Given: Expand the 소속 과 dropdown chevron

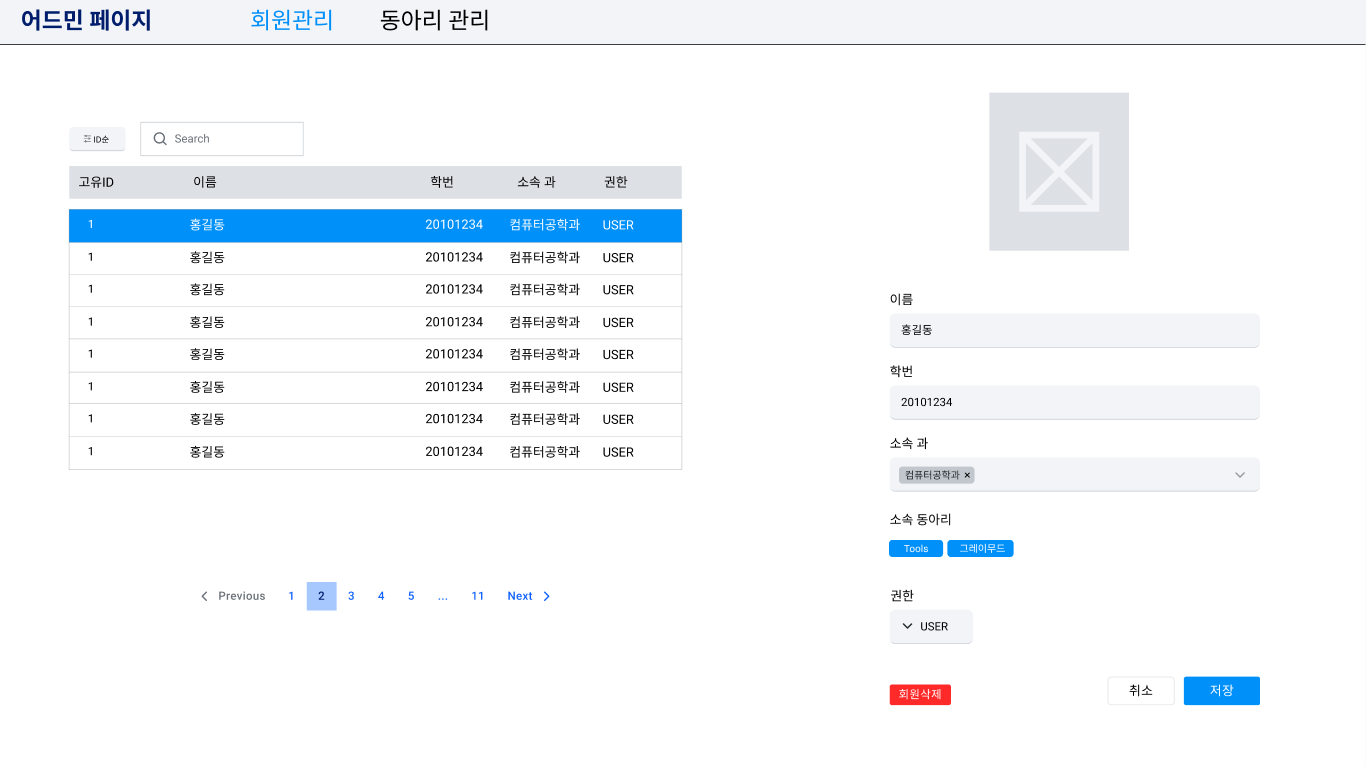Looking at the screenshot, I should [1240, 475].
